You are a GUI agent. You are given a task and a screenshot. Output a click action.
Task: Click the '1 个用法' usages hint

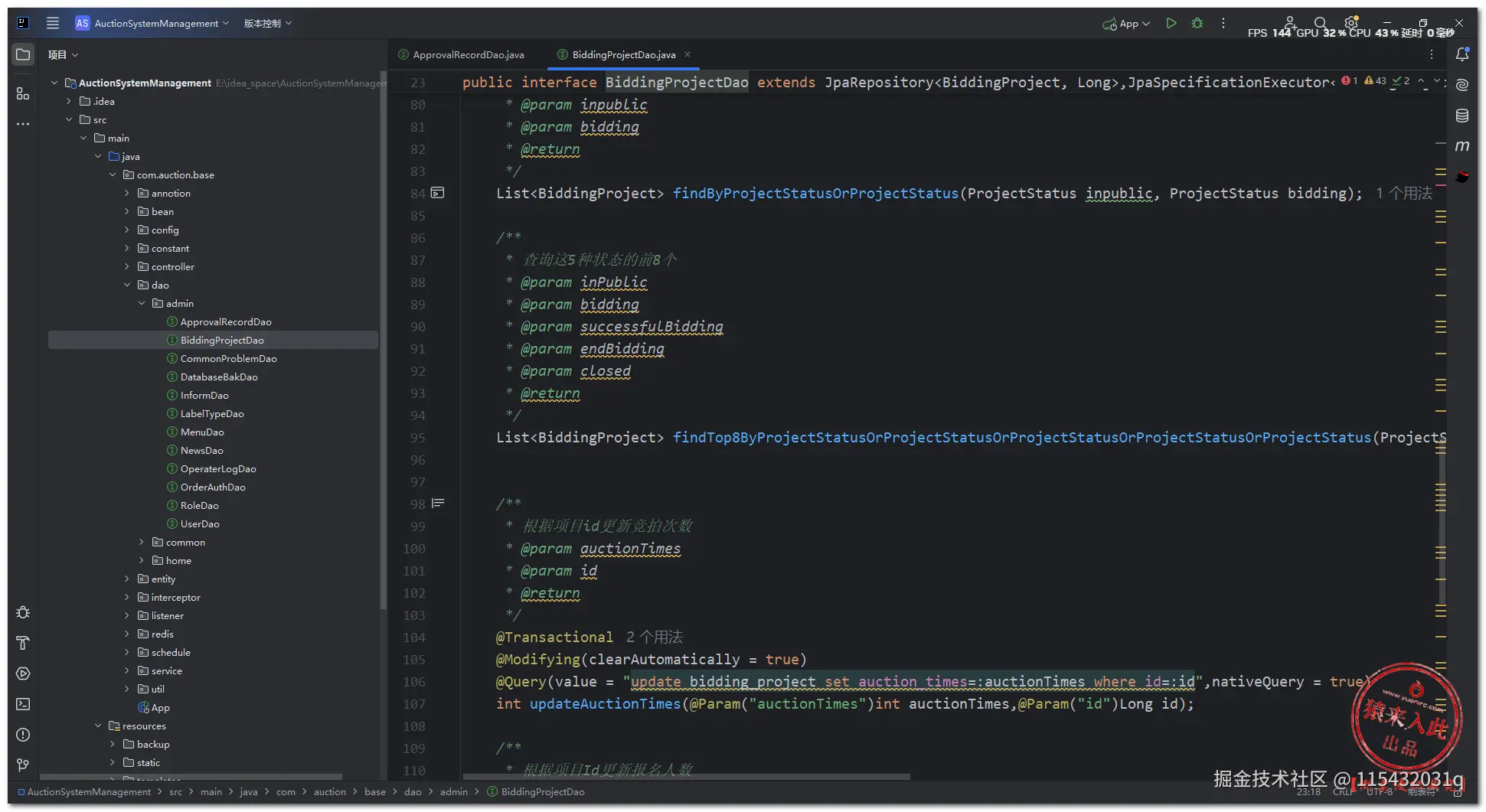coord(1403,193)
